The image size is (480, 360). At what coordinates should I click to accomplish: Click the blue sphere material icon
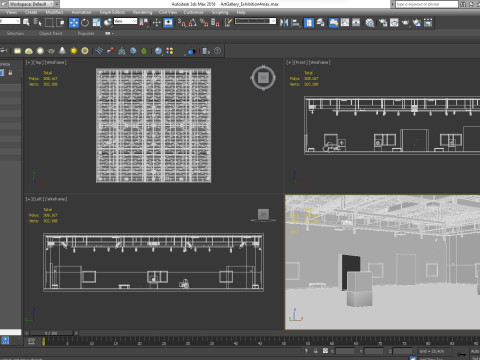(158, 51)
